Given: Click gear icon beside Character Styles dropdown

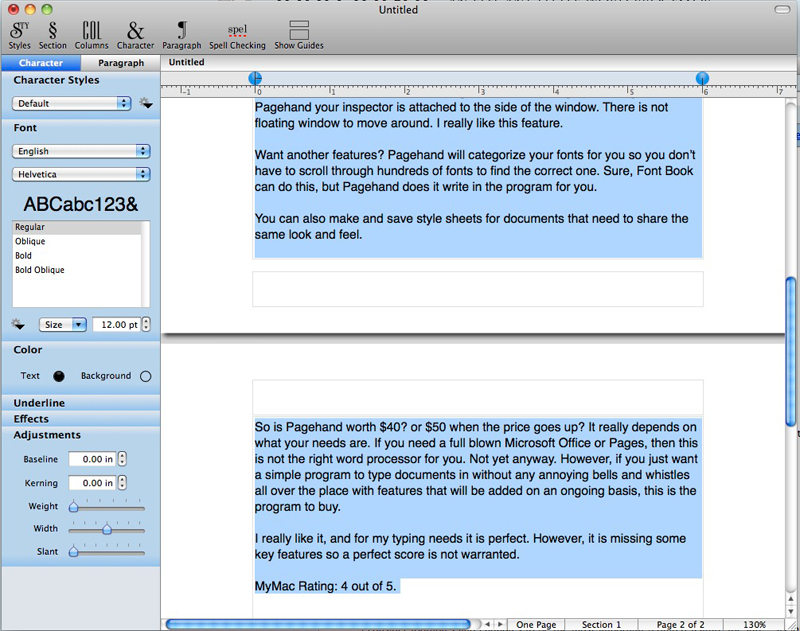Looking at the screenshot, I should pyautogui.click(x=146, y=103).
